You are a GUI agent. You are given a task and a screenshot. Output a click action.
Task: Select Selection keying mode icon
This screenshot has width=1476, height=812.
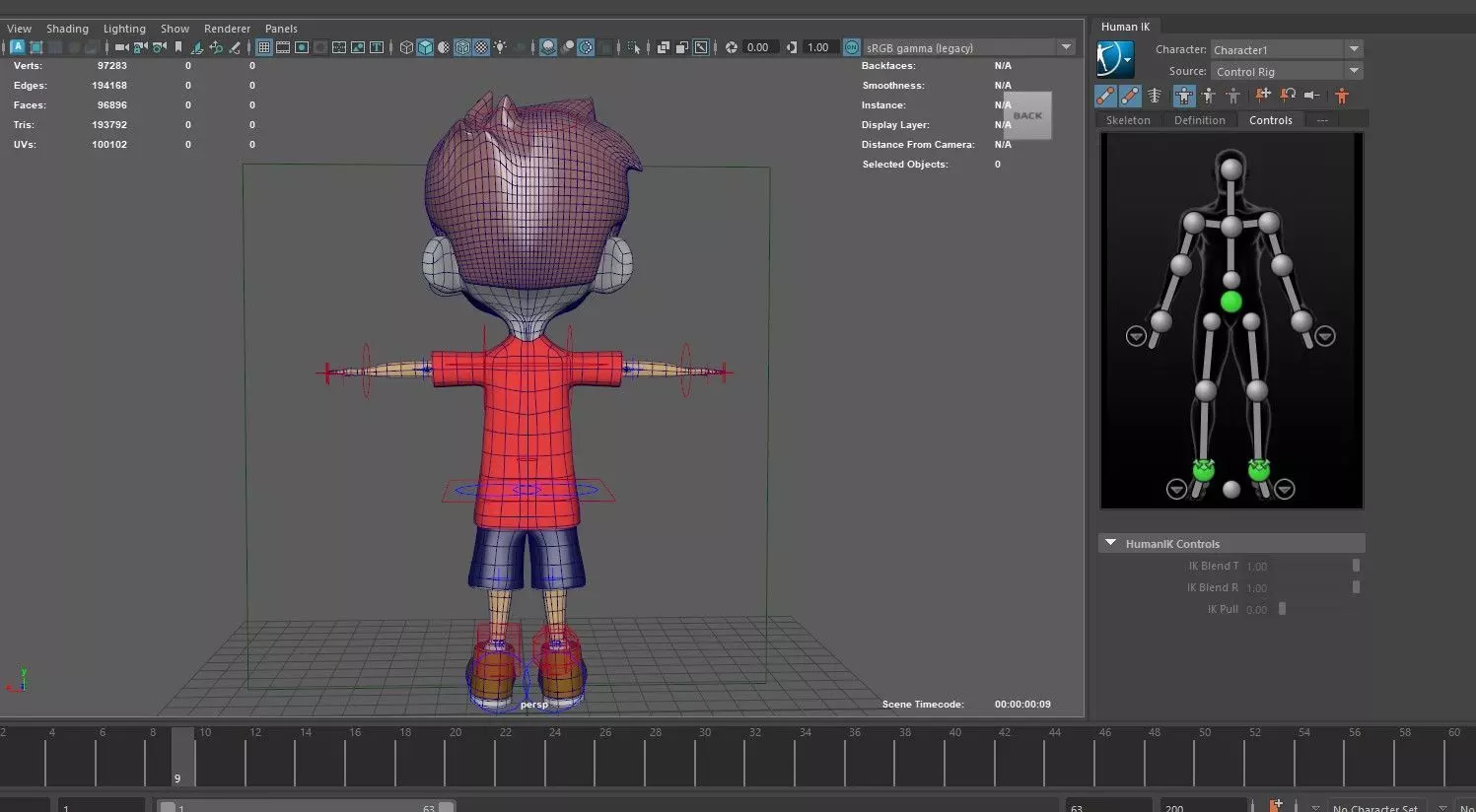pyautogui.click(x=1232, y=96)
